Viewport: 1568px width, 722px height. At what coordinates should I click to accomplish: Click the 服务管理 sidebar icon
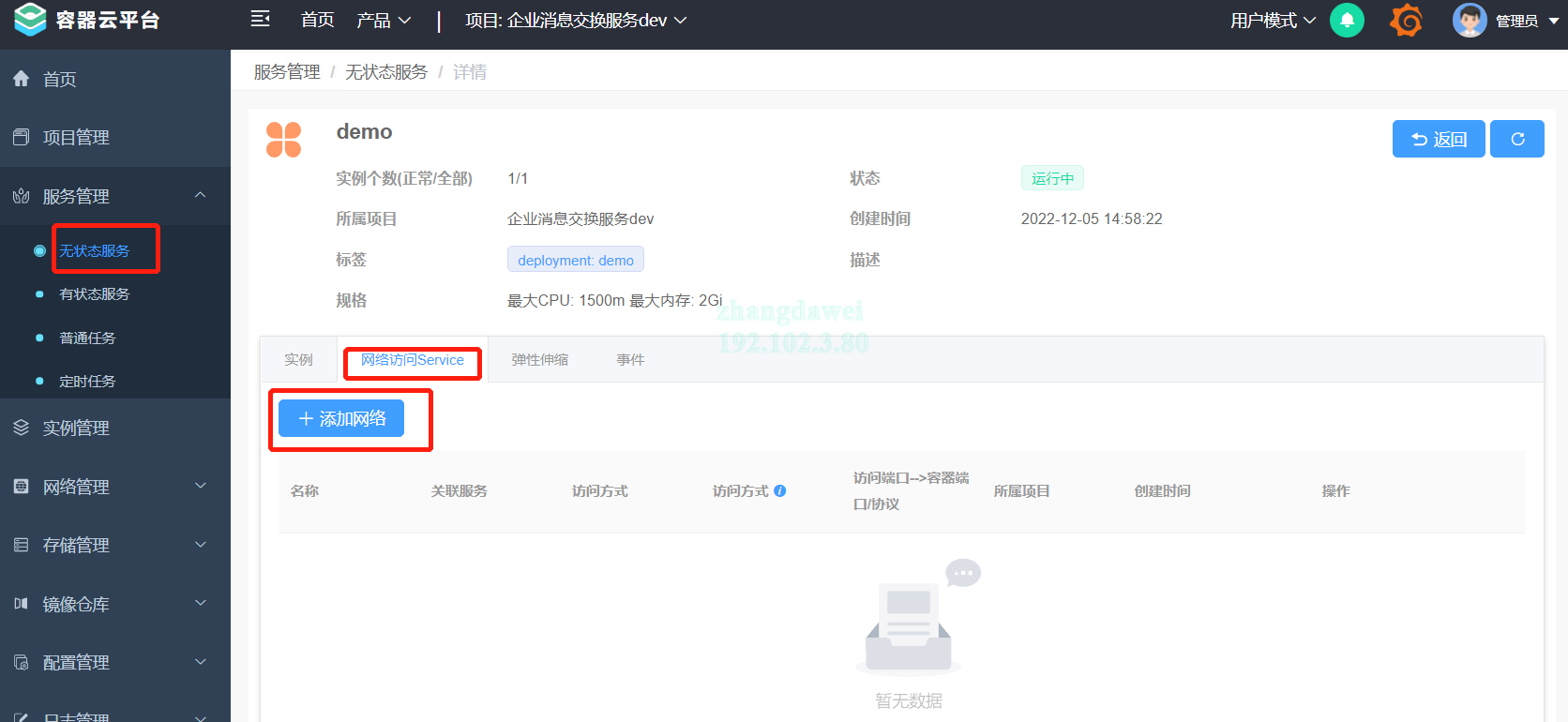pyautogui.click(x=21, y=196)
